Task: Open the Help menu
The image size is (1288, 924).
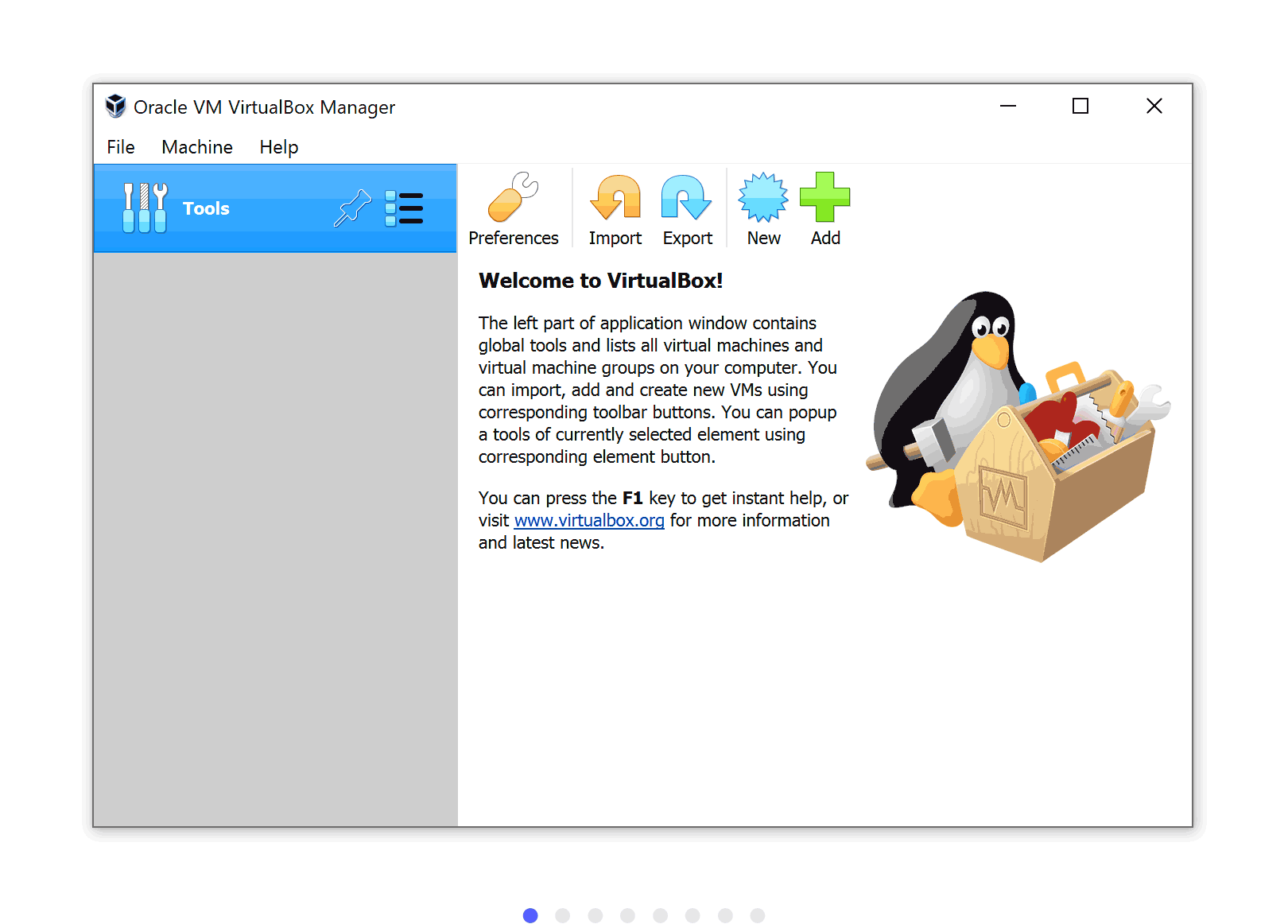Action: [x=279, y=147]
